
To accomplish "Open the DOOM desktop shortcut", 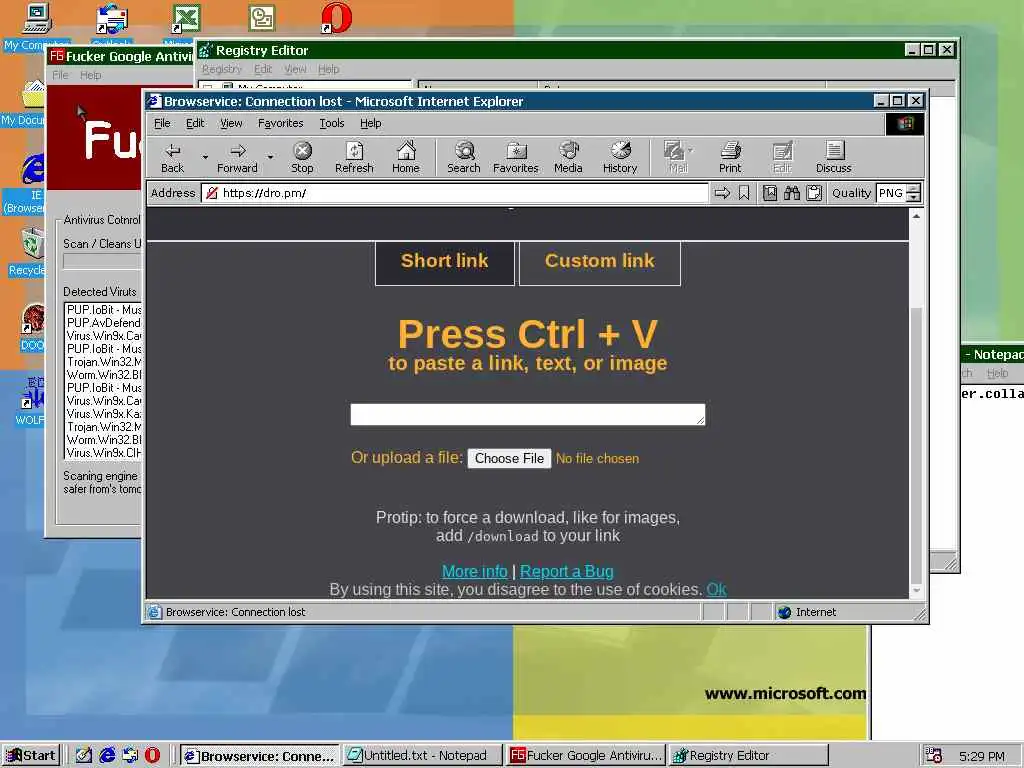I will 31,328.
